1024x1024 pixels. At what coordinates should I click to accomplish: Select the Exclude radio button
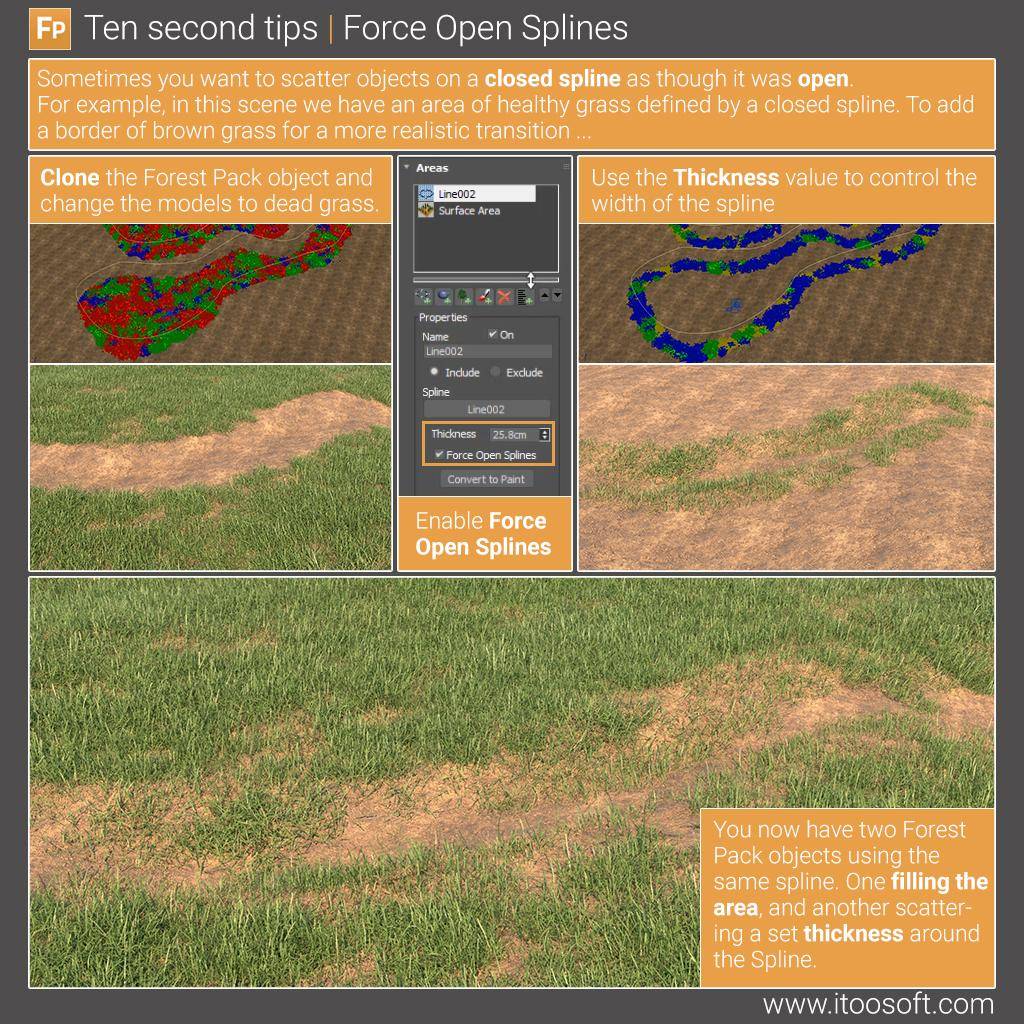(495, 372)
